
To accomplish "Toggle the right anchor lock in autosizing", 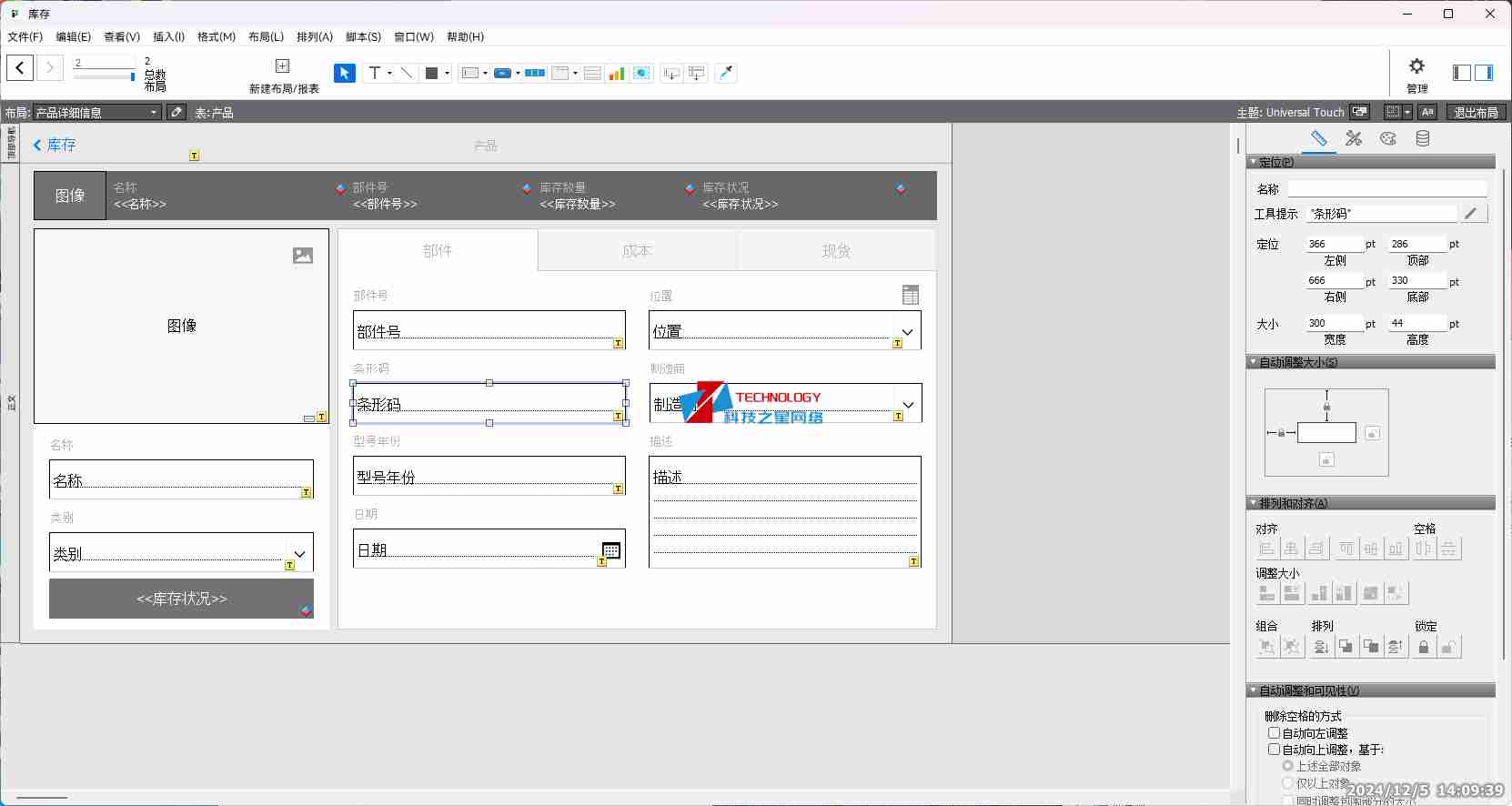I will tap(1373, 434).
